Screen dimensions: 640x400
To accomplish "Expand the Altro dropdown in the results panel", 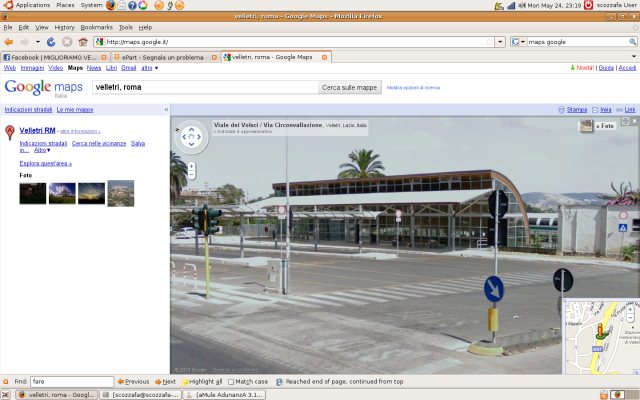I will [42, 150].
